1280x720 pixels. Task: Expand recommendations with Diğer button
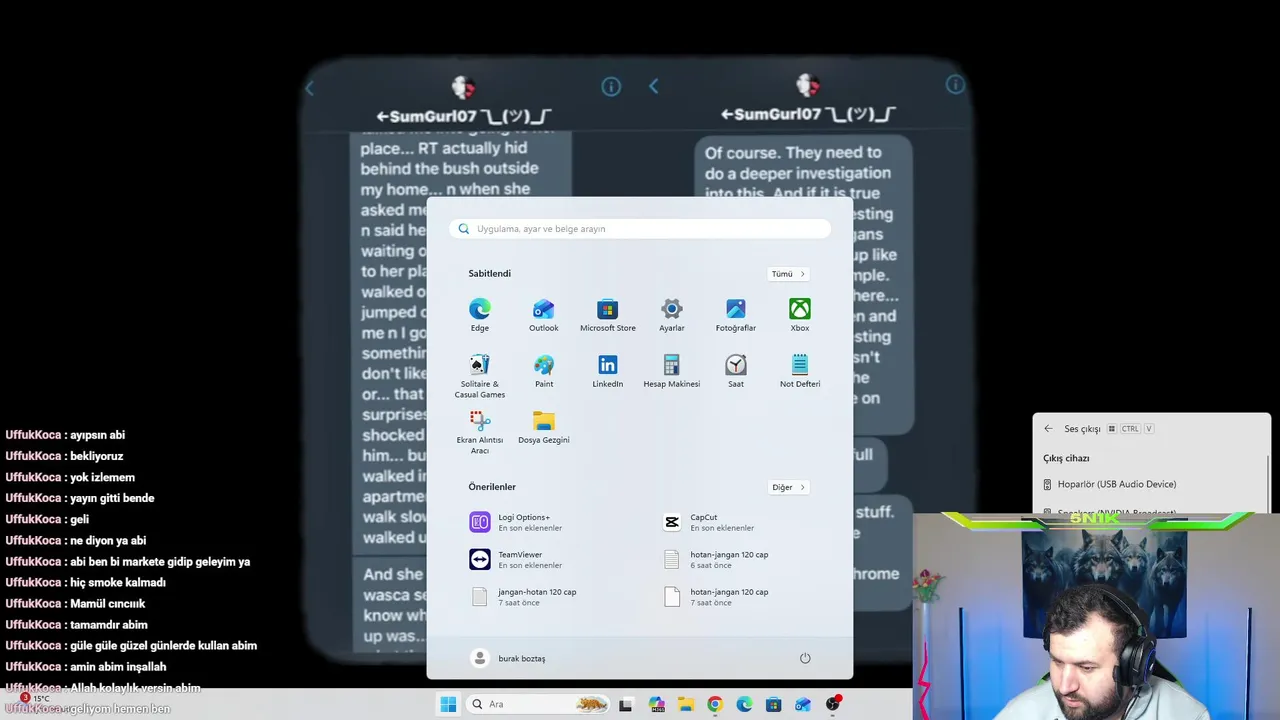coord(788,487)
